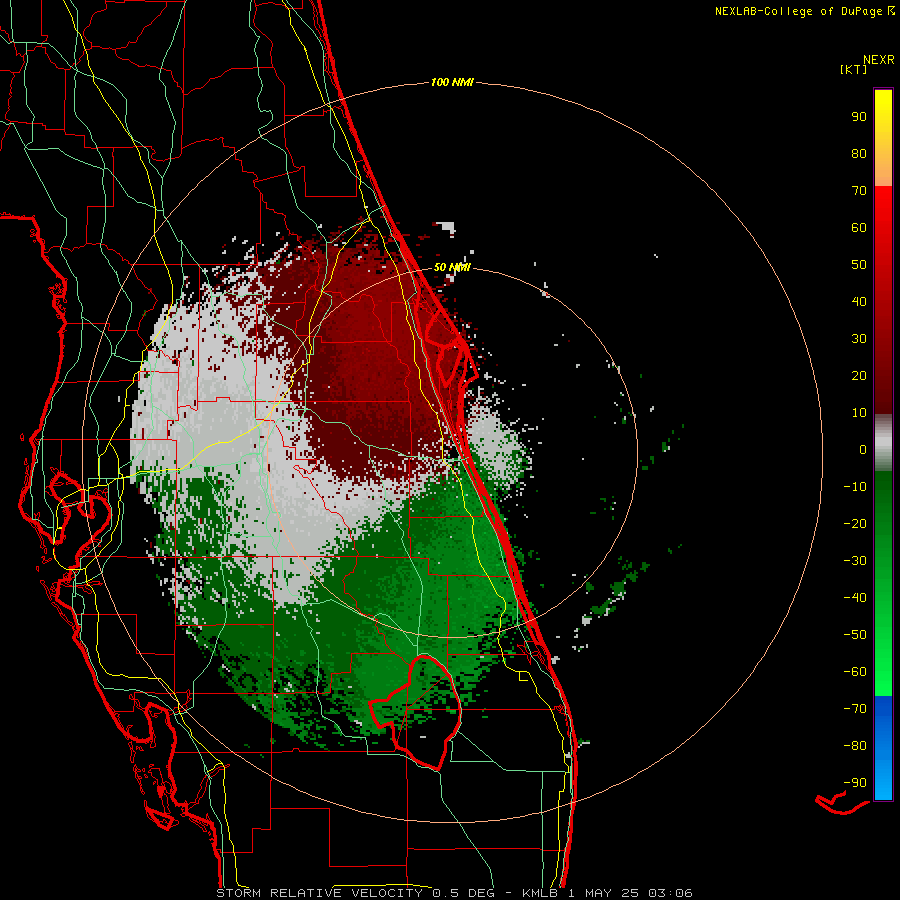Click the KT units label above color bar
The image size is (900, 900).
click(854, 69)
